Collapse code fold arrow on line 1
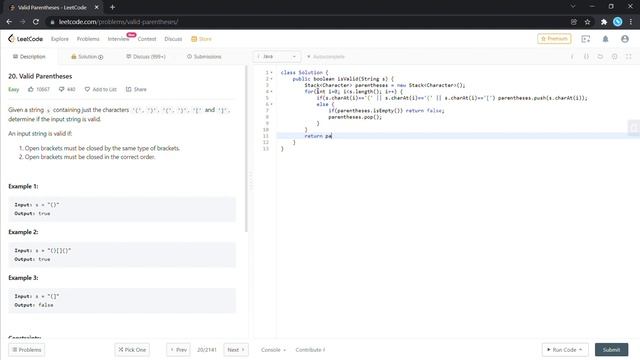 click(272, 73)
